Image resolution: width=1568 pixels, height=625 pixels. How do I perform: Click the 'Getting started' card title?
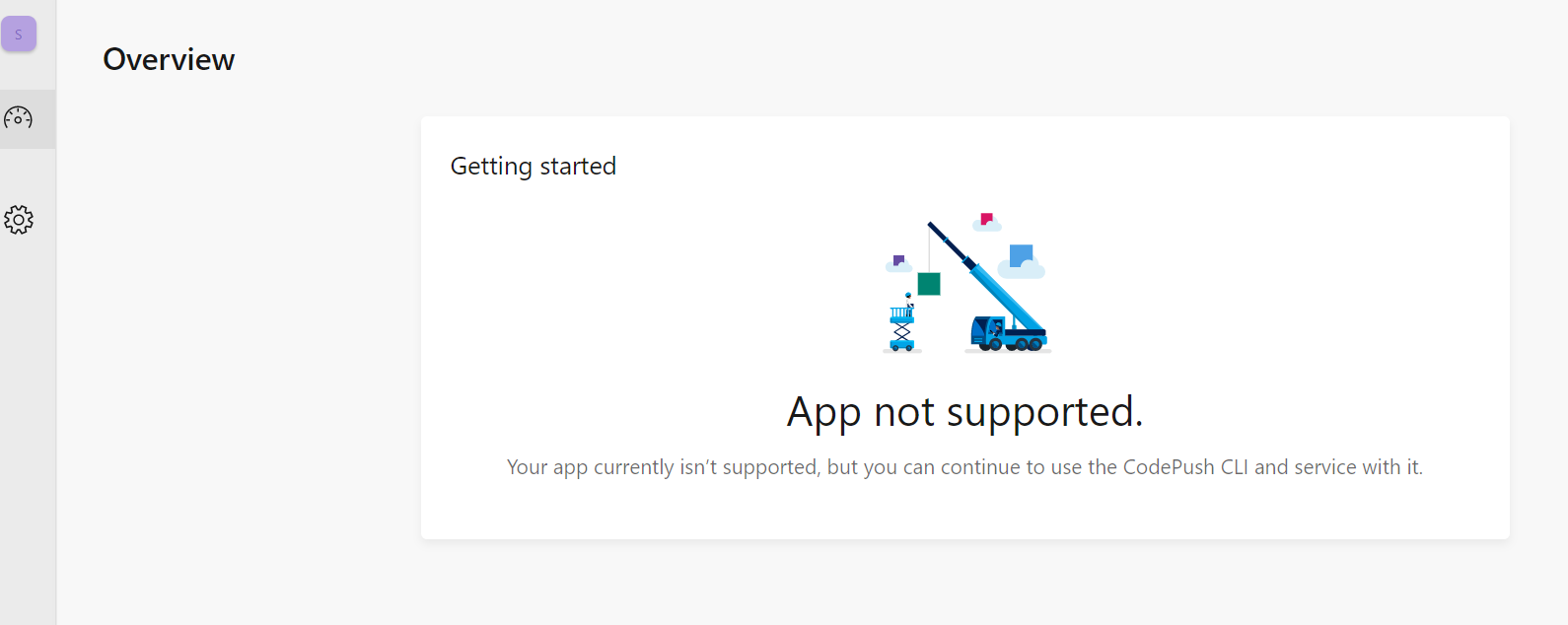click(533, 166)
